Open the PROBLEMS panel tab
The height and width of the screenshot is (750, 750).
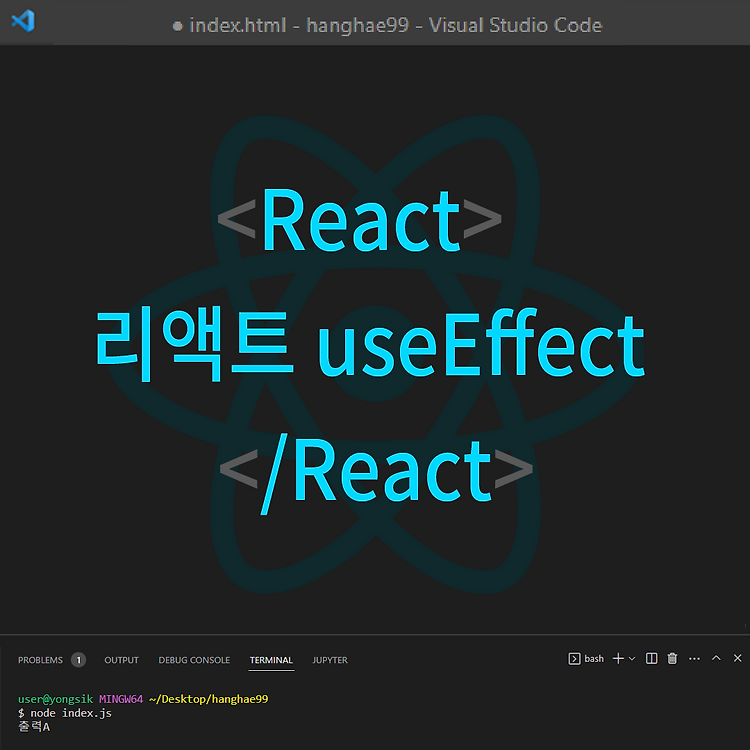[40, 660]
